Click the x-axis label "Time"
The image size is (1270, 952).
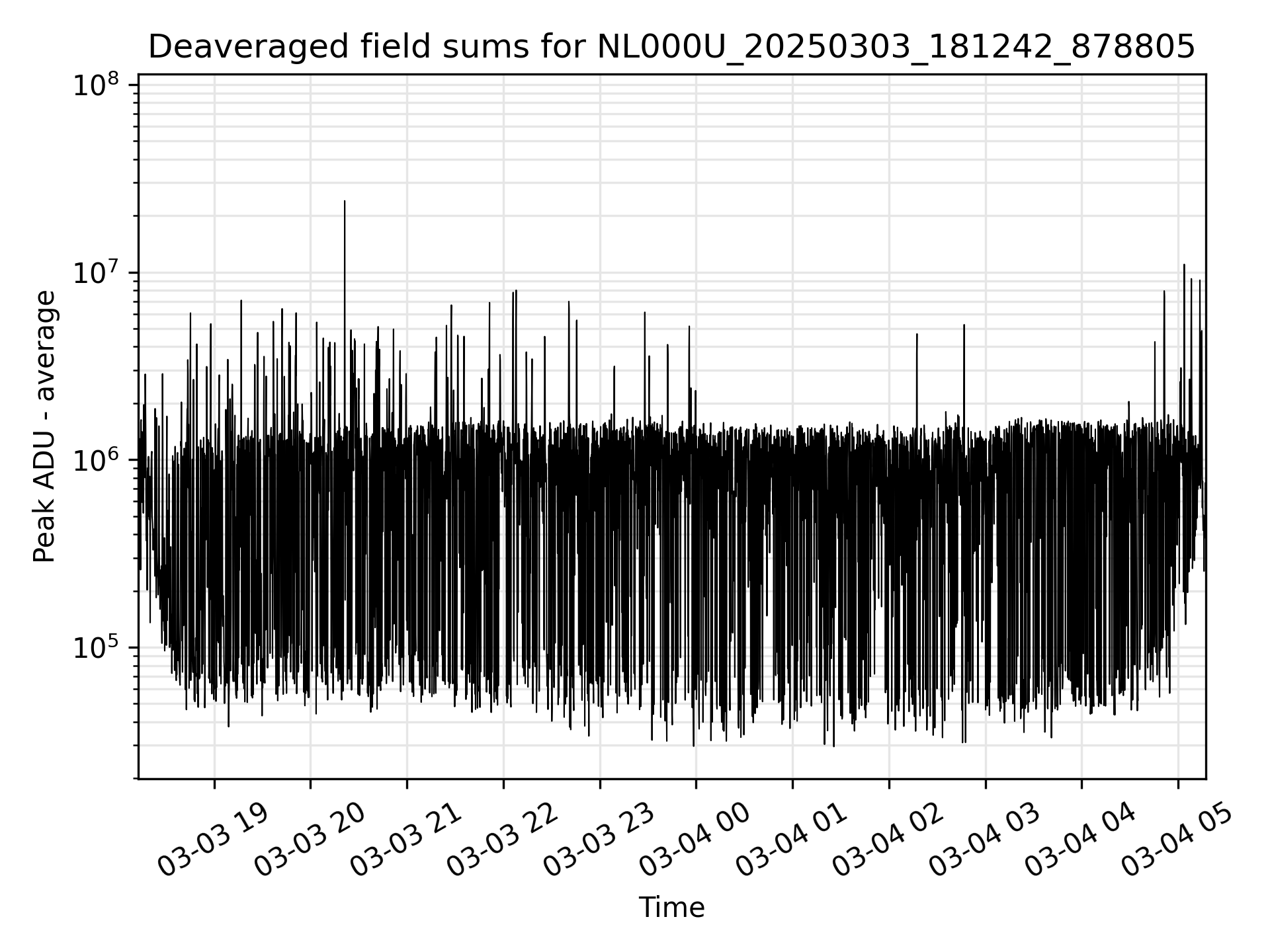click(x=671, y=908)
